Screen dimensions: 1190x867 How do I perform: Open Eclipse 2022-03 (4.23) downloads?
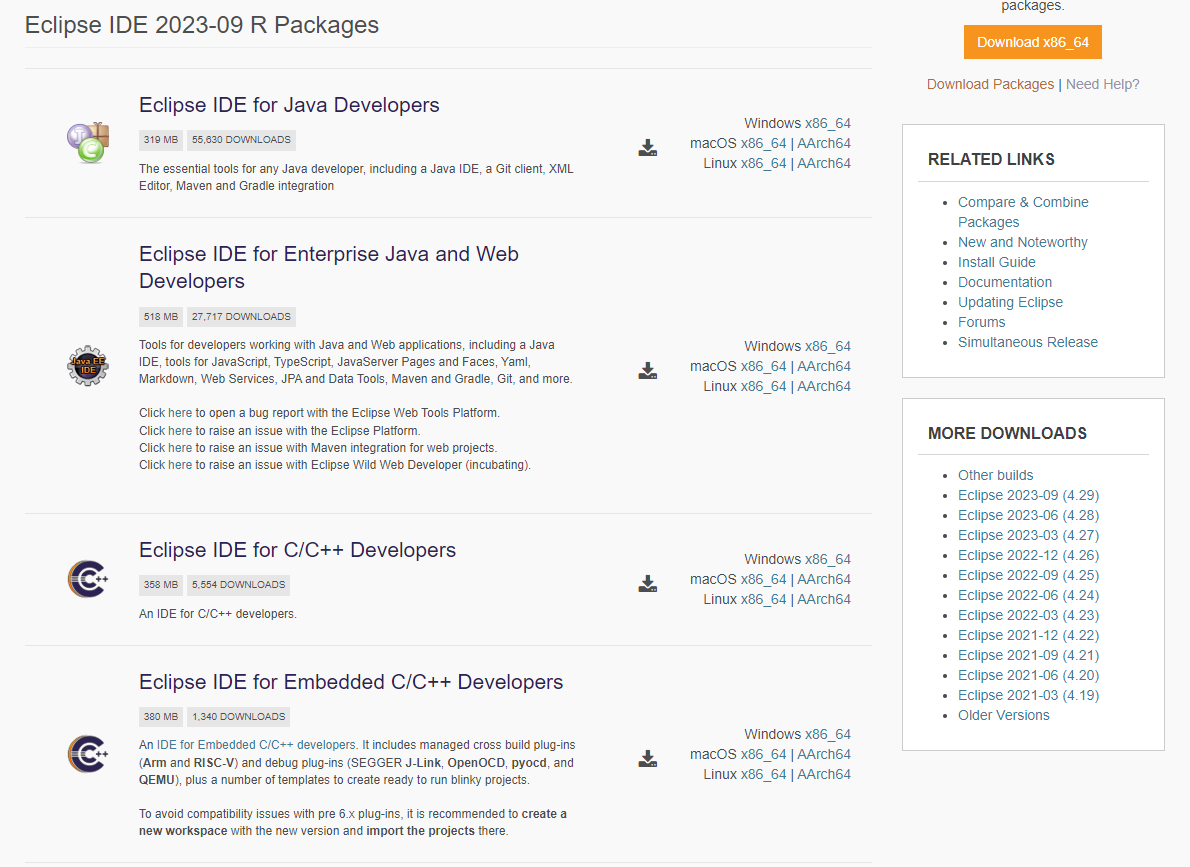point(1028,615)
